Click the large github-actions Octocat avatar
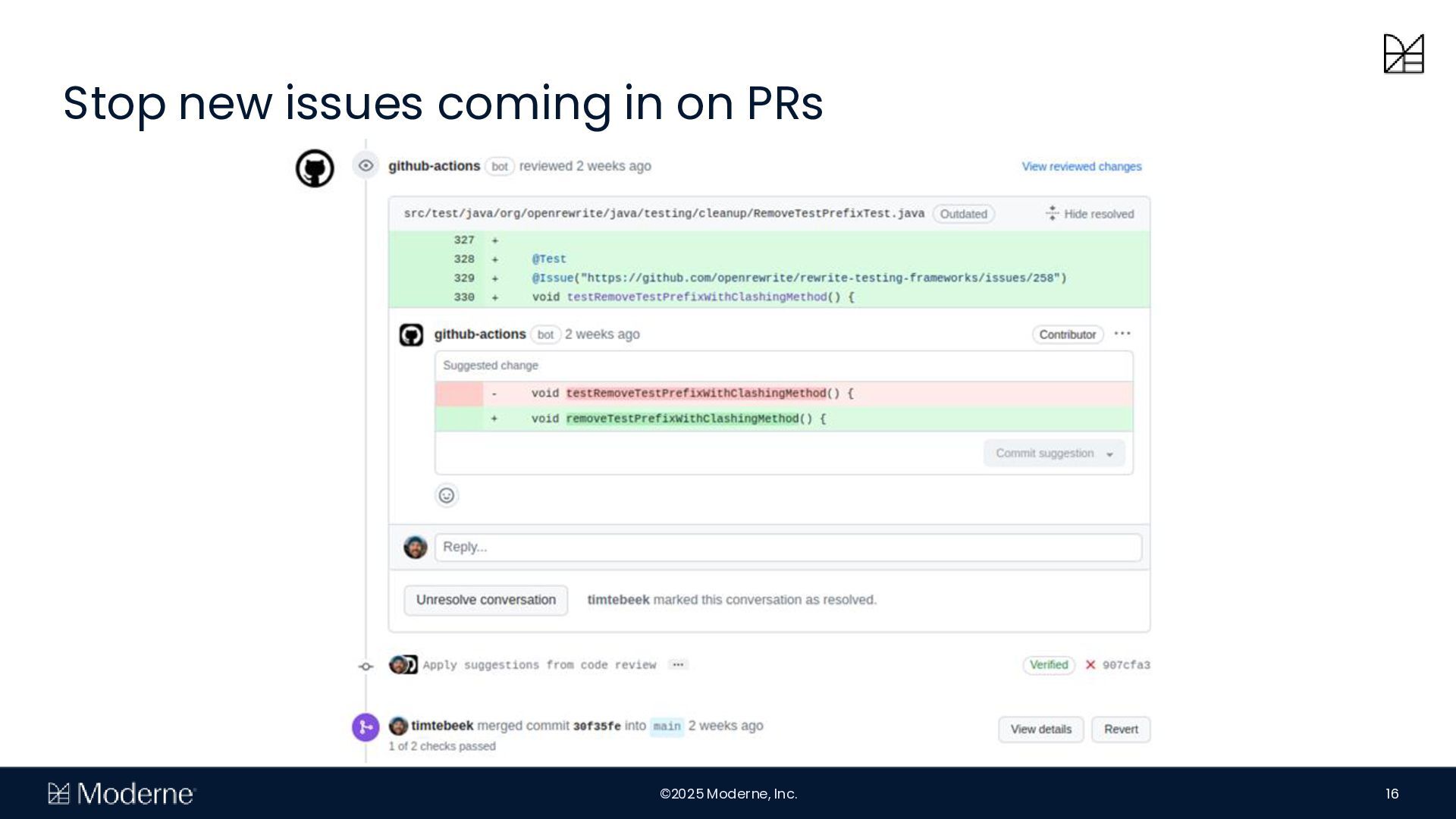Screen dimensions: 1456x819 tap(315, 168)
